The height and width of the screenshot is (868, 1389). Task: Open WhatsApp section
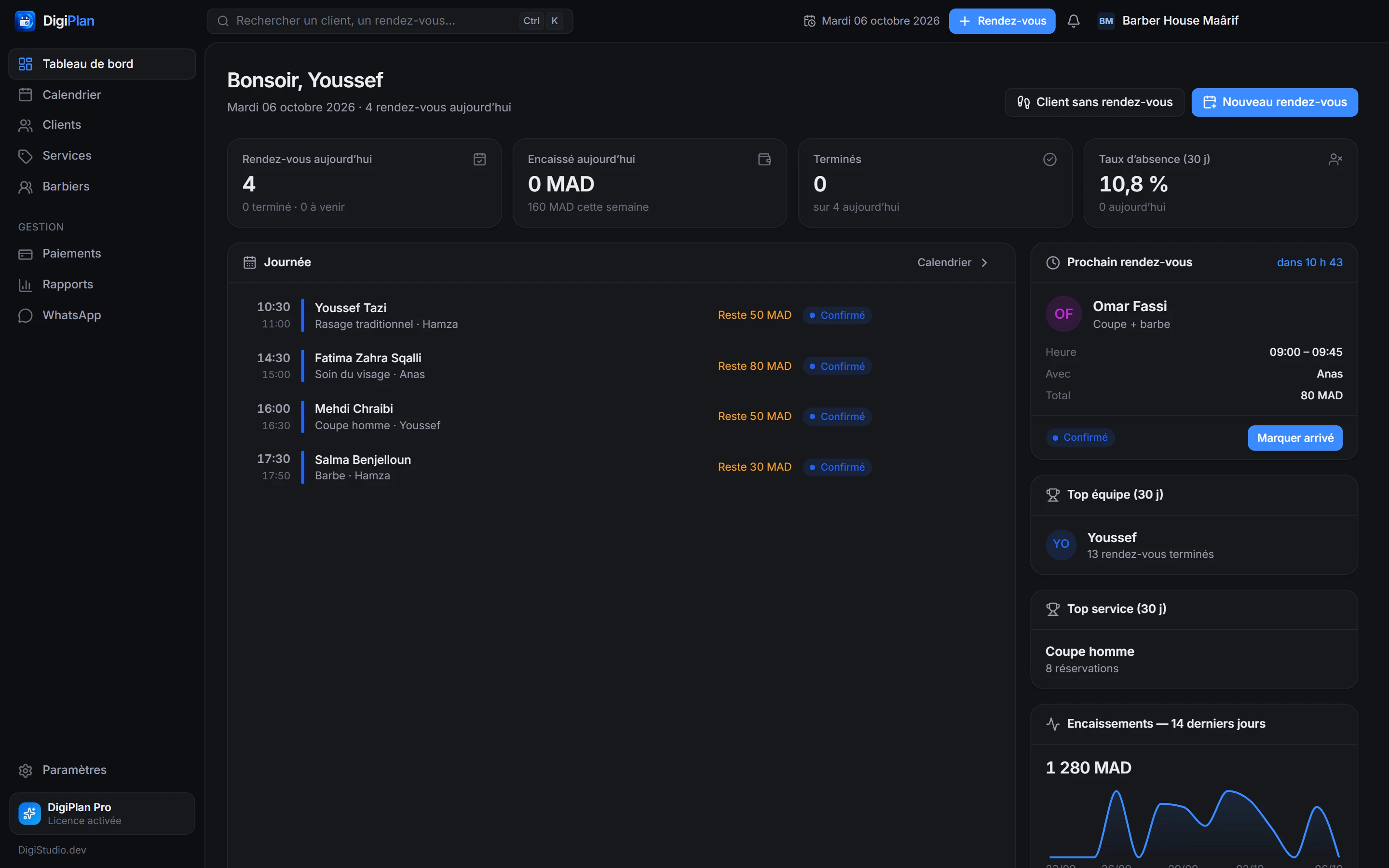click(x=102, y=315)
